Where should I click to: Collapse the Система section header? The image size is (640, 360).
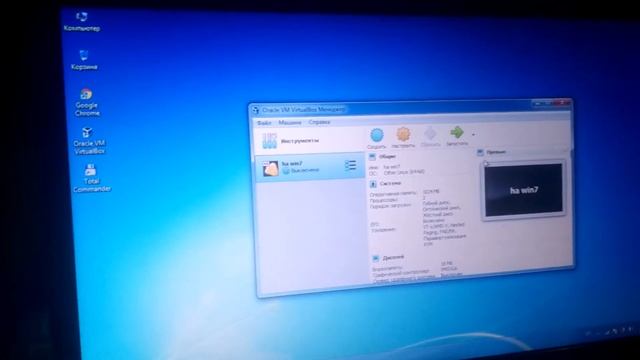(x=385, y=184)
